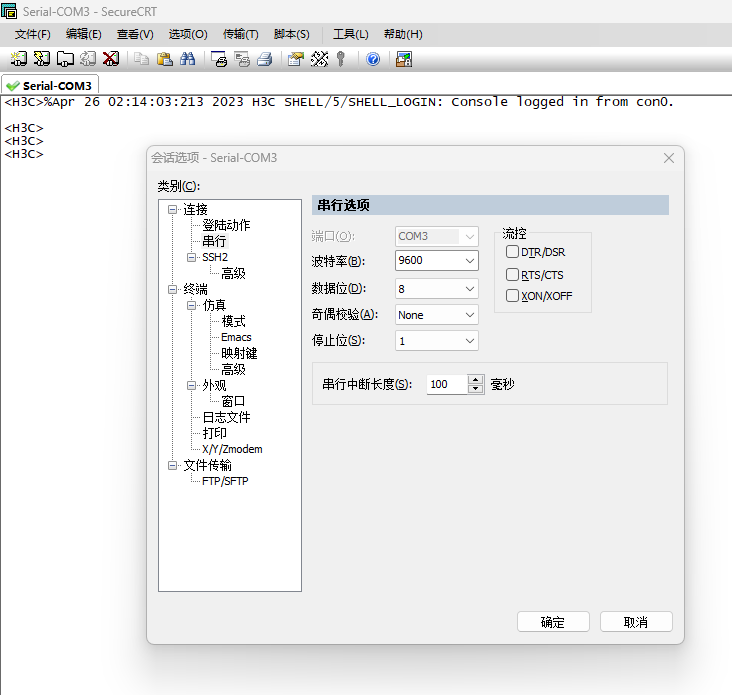This screenshot has width=732, height=695.
Task: Open the baud rate 9600 dropdown
Action: (x=470, y=260)
